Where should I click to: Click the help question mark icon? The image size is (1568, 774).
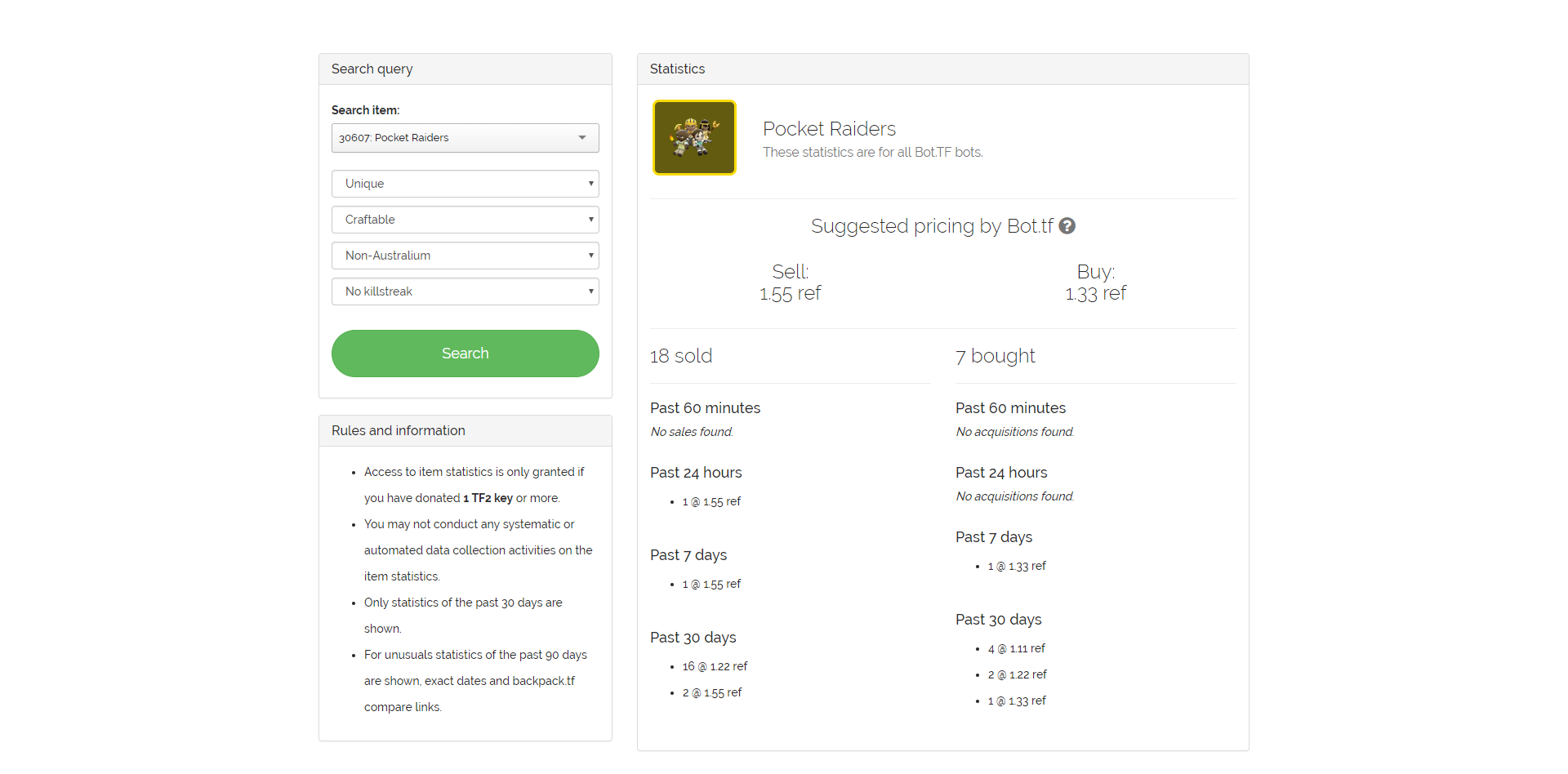[x=1067, y=226]
